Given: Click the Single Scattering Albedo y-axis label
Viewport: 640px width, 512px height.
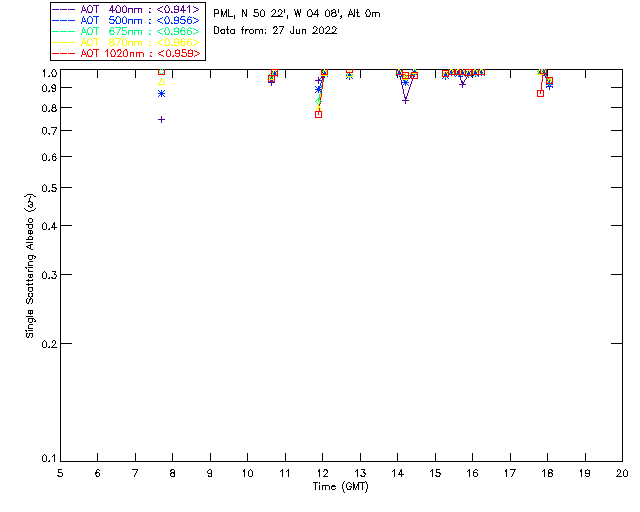Looking at the screenshot, I should coord(30,266).
